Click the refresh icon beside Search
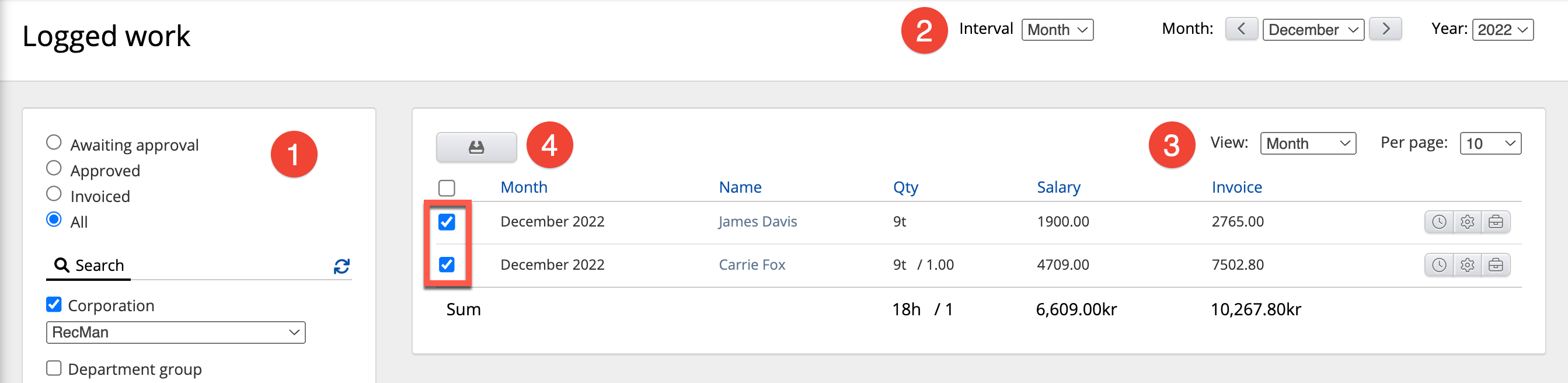Screen dimensions: 1568x383 pyautogui.click(x=342, y=266)
